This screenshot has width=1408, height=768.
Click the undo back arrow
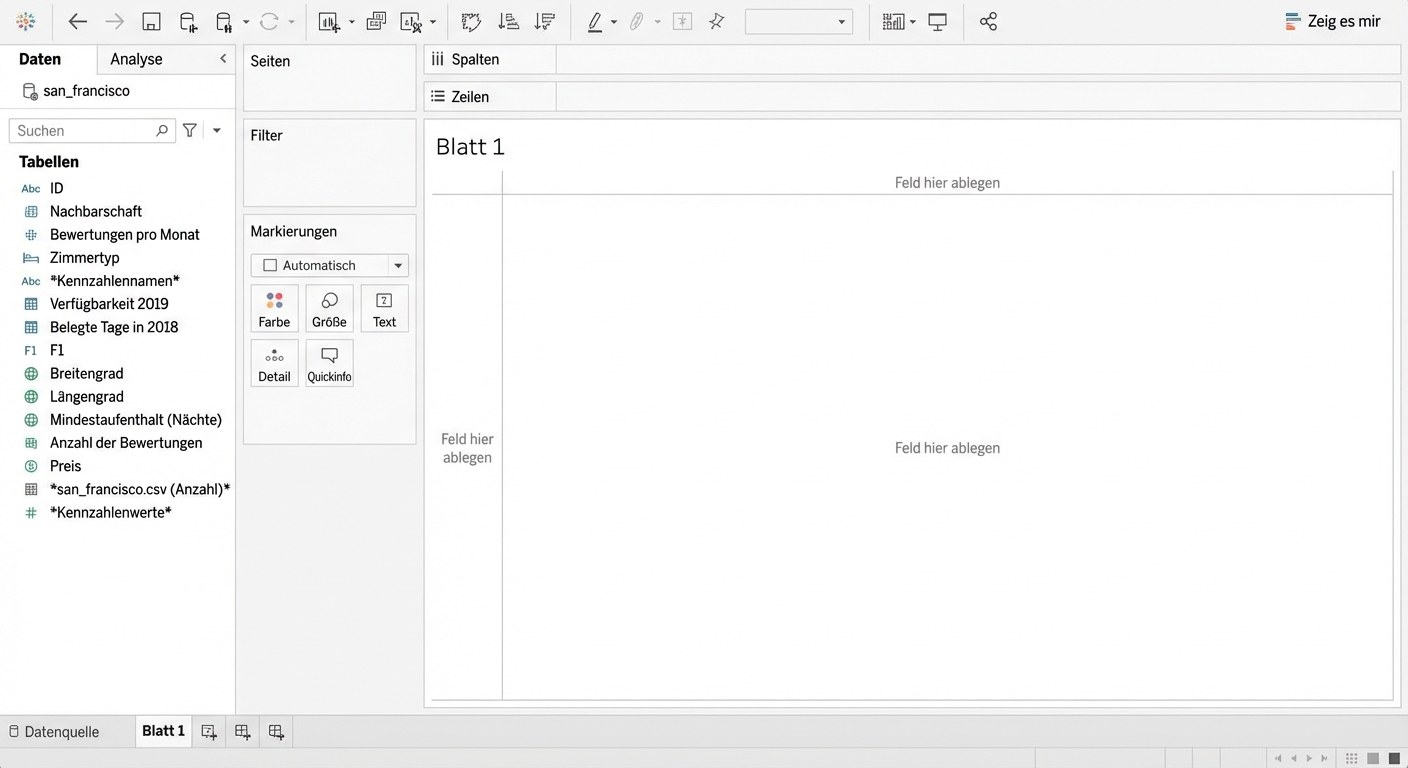(77, 22)
